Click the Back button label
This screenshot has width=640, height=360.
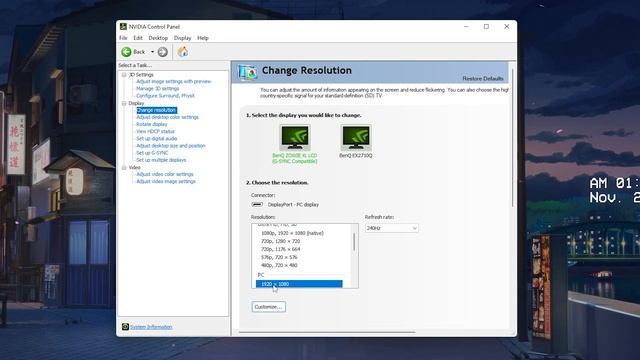[x=139, y=52]
